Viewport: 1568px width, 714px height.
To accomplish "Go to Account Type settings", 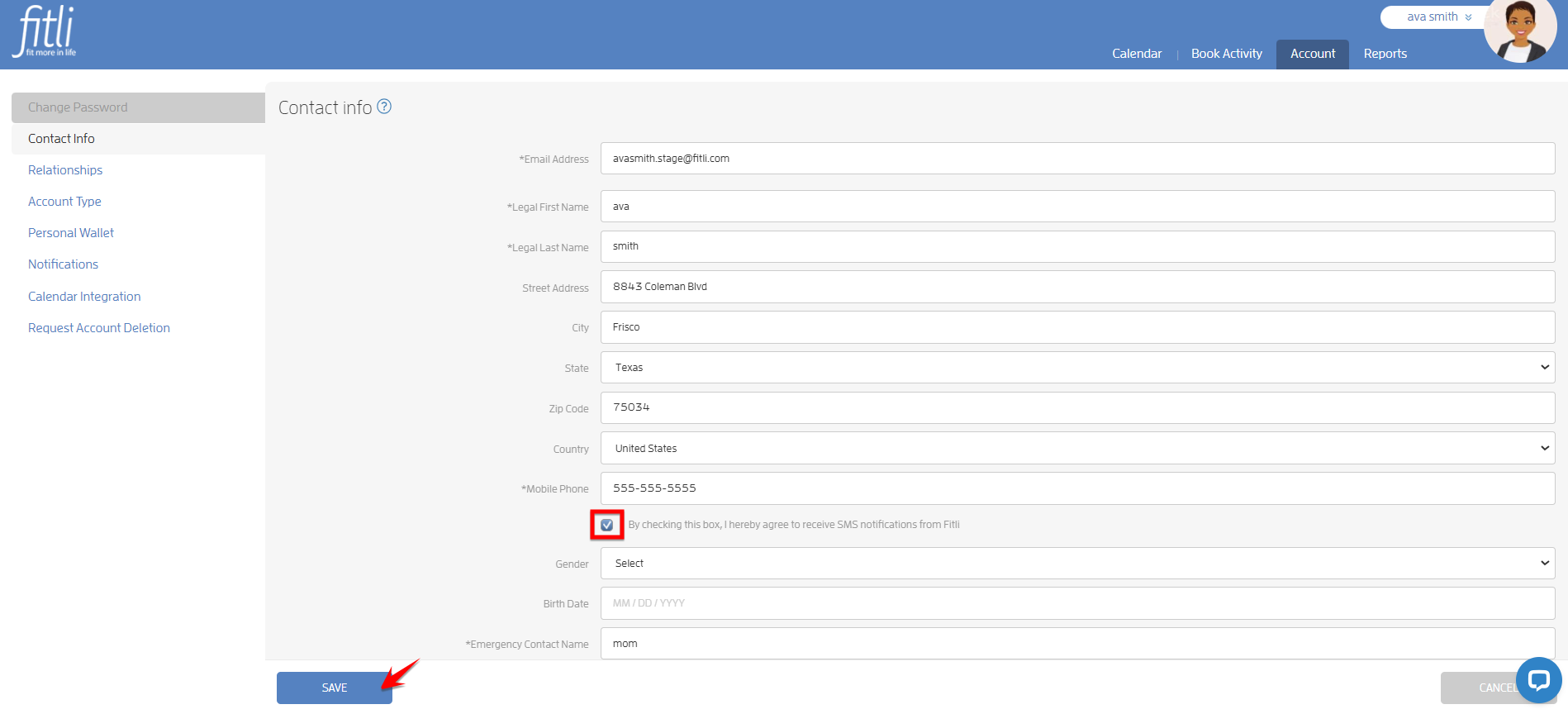I will [x=64, y=202].
